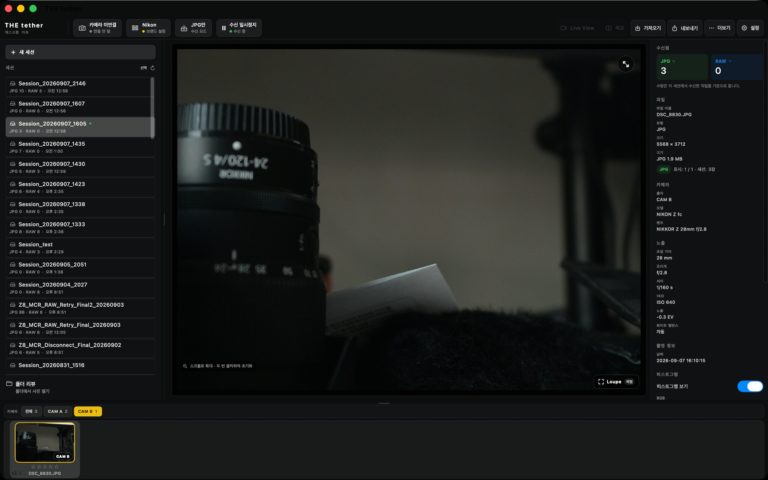Image resolution: width=768 pixels, height=480 pixels.
Task: Open settings with the gear icon
Action: pyautogui.click(x=750, y=28)
